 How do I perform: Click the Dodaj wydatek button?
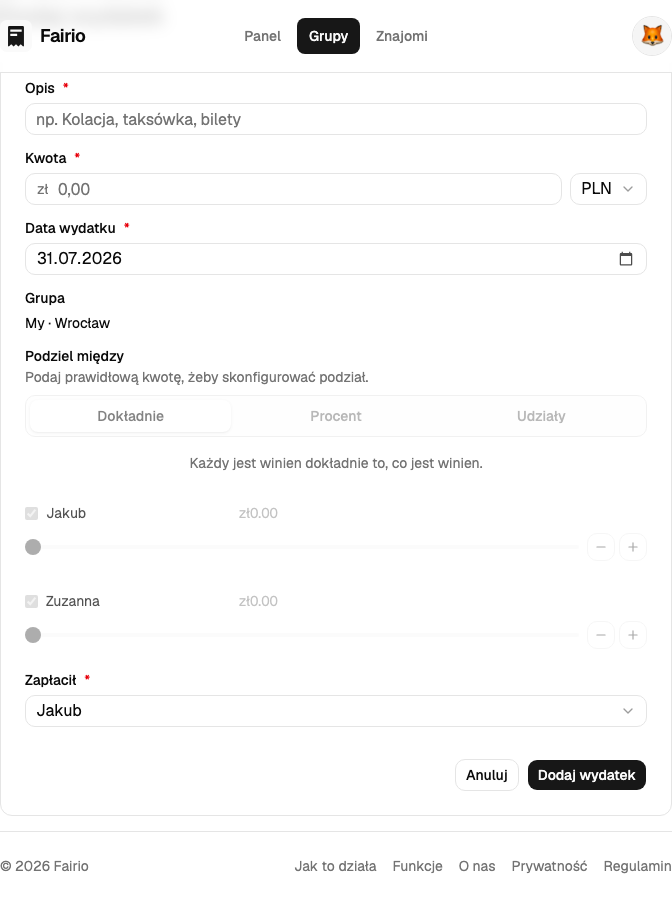(x=586, y=775)
